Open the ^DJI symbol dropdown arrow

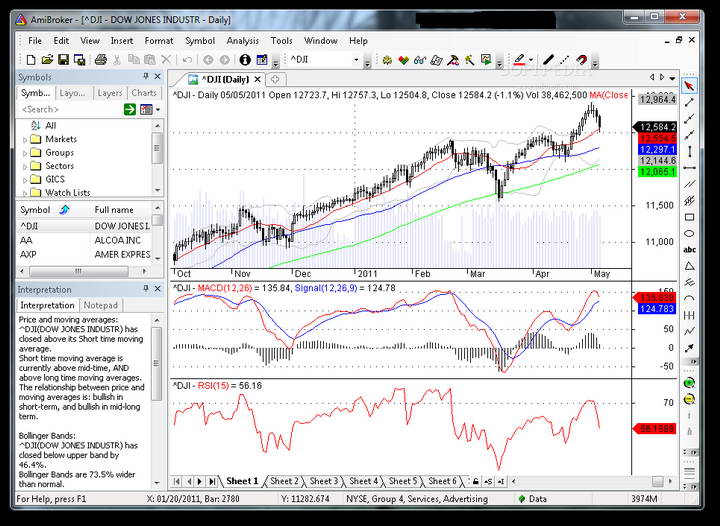[356, 60]
